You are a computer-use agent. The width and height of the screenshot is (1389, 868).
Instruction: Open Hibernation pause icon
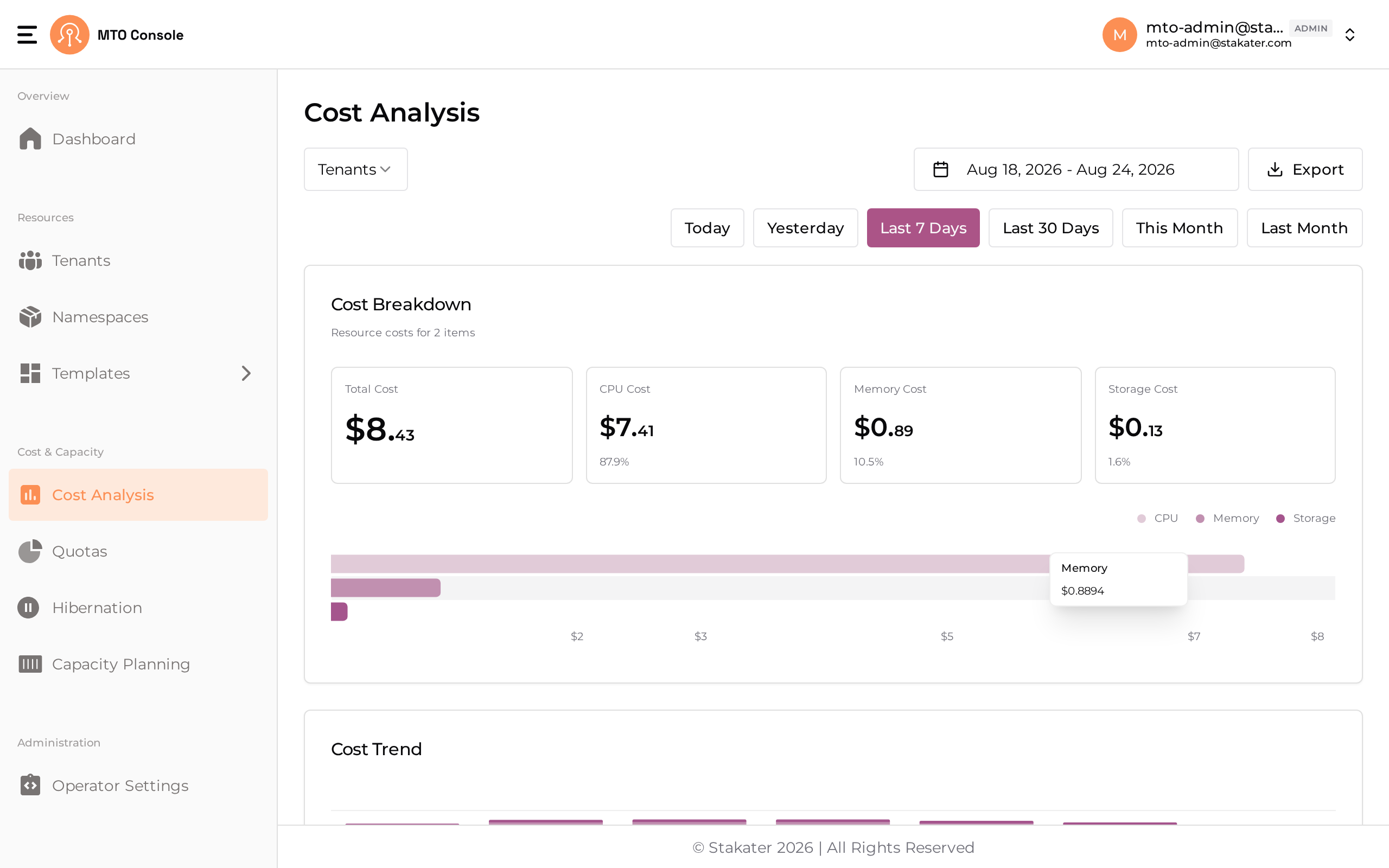pyautogui.click(x=28, y=608)
